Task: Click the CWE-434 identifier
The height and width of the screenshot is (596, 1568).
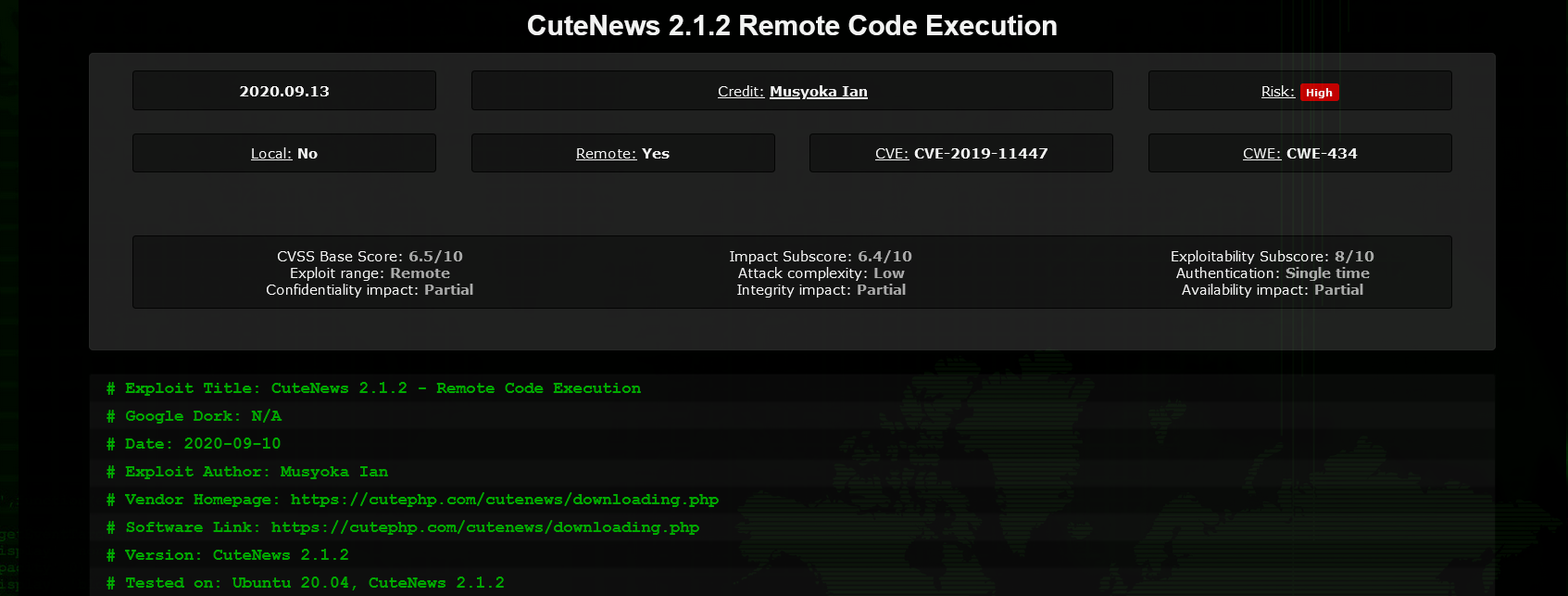Action: pyautogui.click(x=1322, y=154)
